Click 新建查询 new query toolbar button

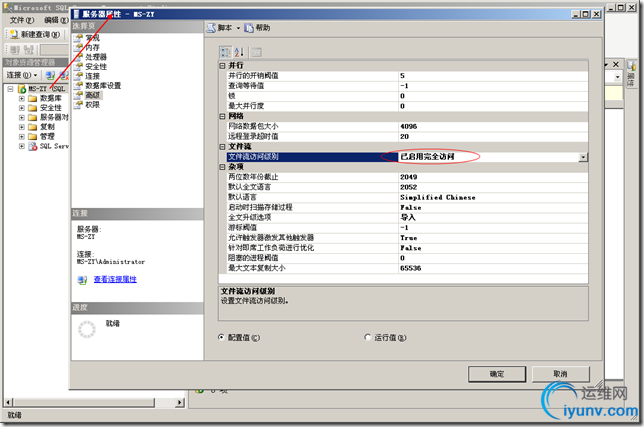(x=35, y=34)
